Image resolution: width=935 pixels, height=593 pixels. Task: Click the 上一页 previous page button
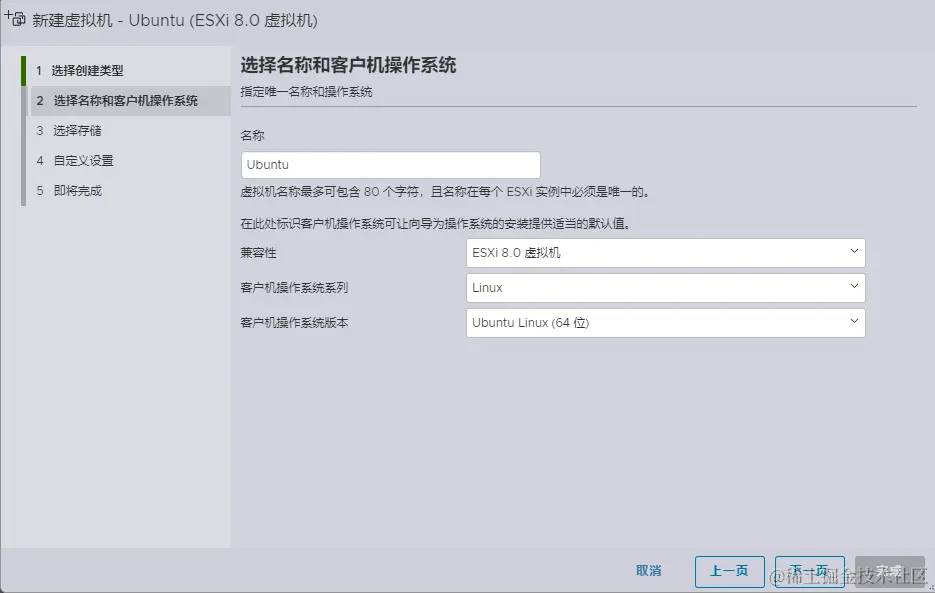point(729,571)
